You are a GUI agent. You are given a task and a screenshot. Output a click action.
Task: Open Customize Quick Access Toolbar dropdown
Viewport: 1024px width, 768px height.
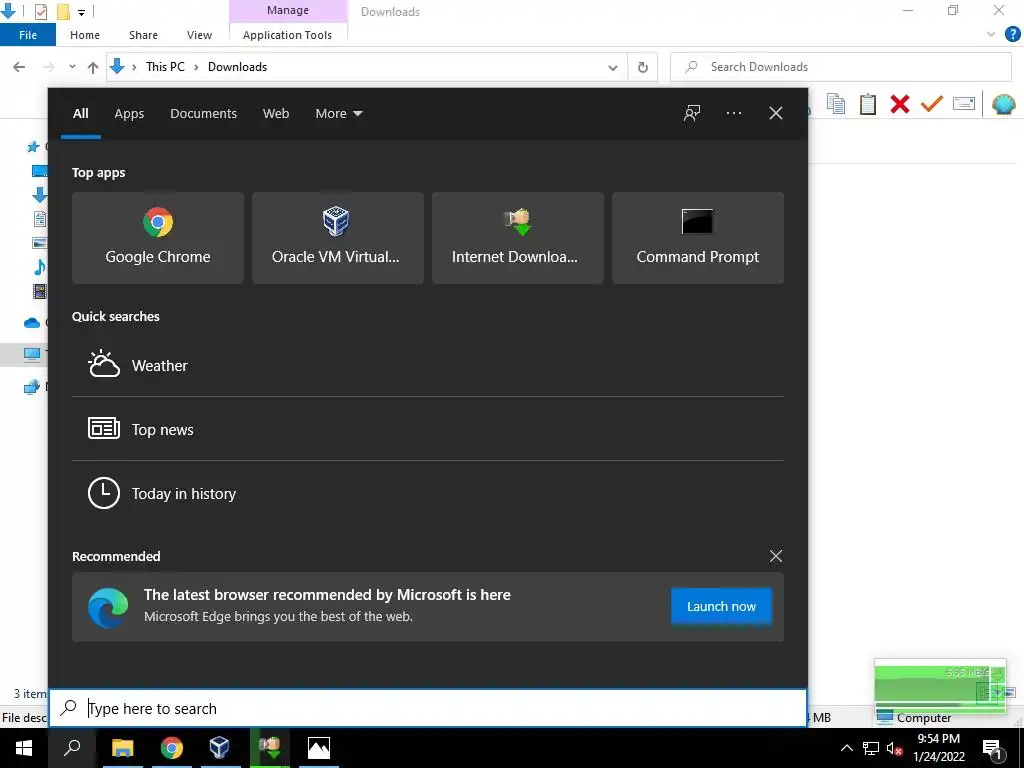(x=81, y=12)
